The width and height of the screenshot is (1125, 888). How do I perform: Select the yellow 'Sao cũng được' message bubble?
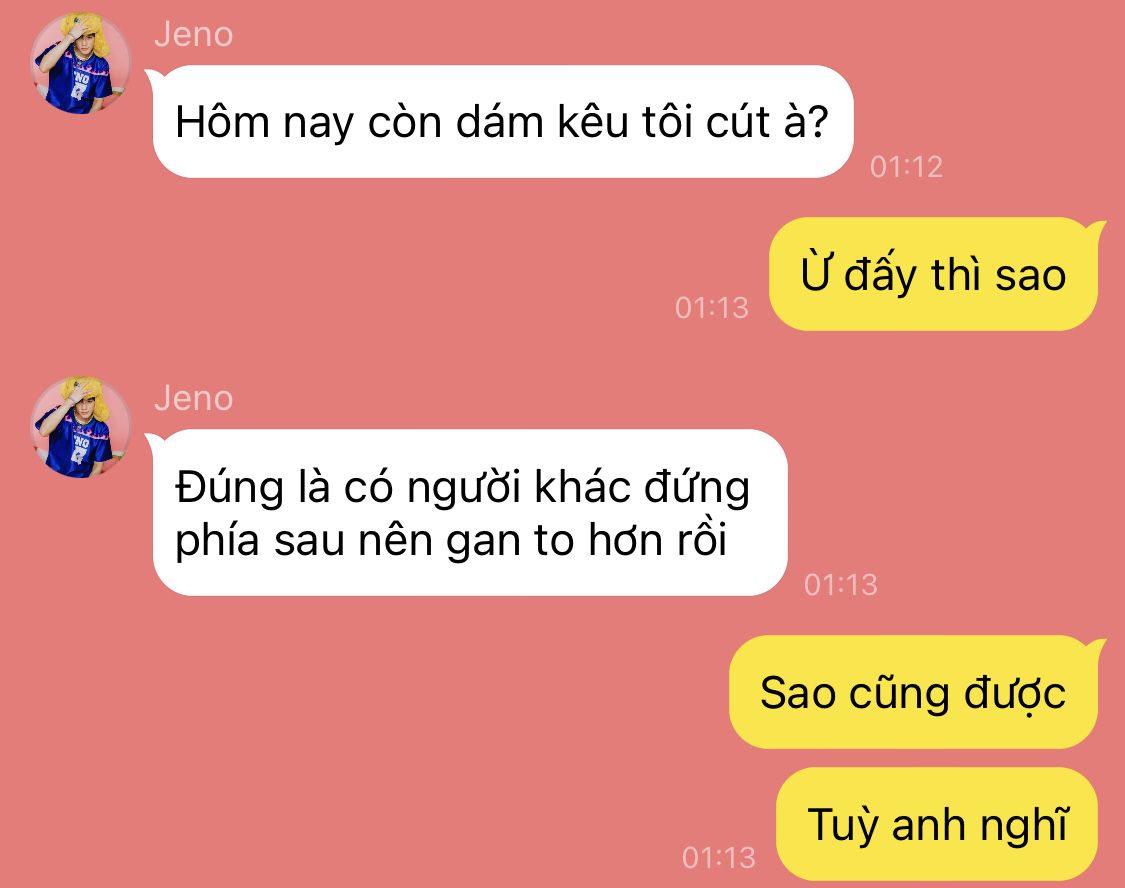point(913,692)
